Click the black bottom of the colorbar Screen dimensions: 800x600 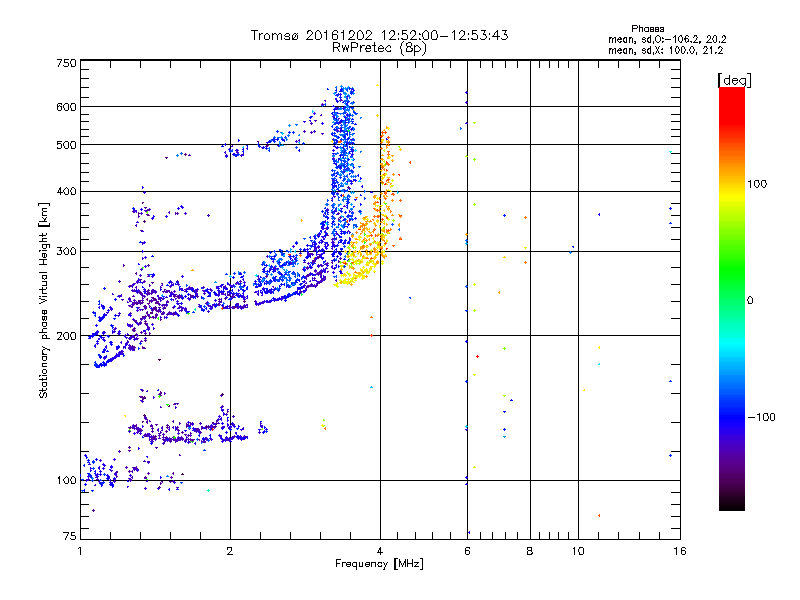coord(732,503)
